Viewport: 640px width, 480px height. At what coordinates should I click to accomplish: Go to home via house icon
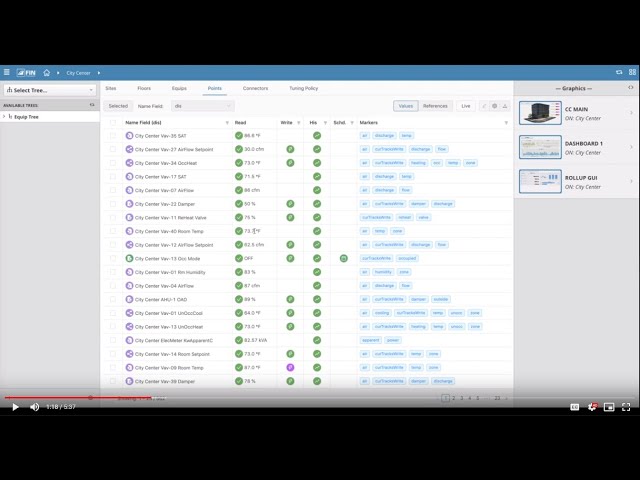[47, 73]
